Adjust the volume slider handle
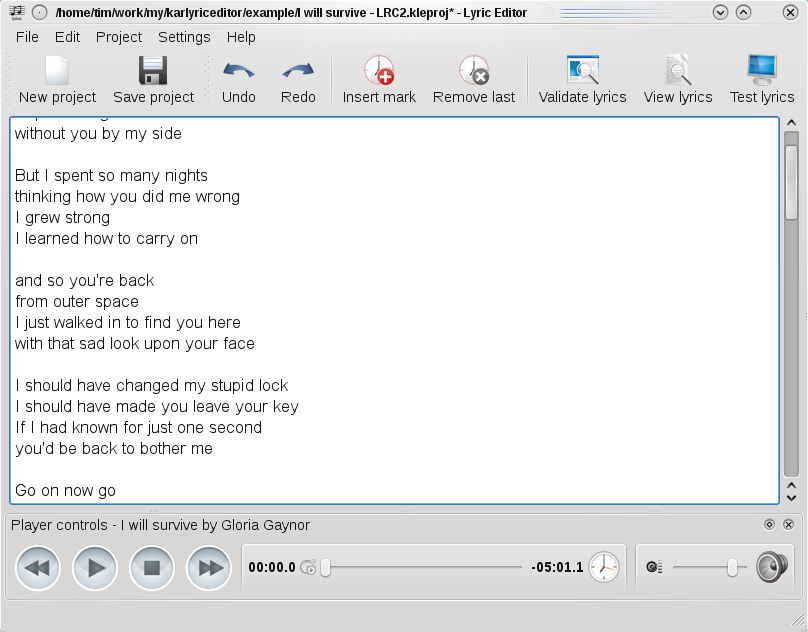808x632 pixels. [732, 568]
